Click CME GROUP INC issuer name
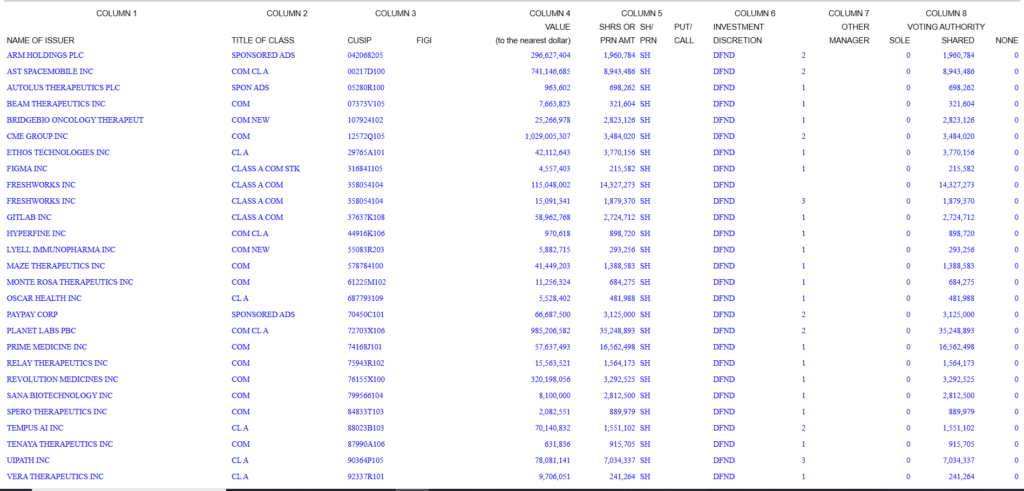This screenshot has width=1024, height=491. pyautogui.click(x=37, y=136)
